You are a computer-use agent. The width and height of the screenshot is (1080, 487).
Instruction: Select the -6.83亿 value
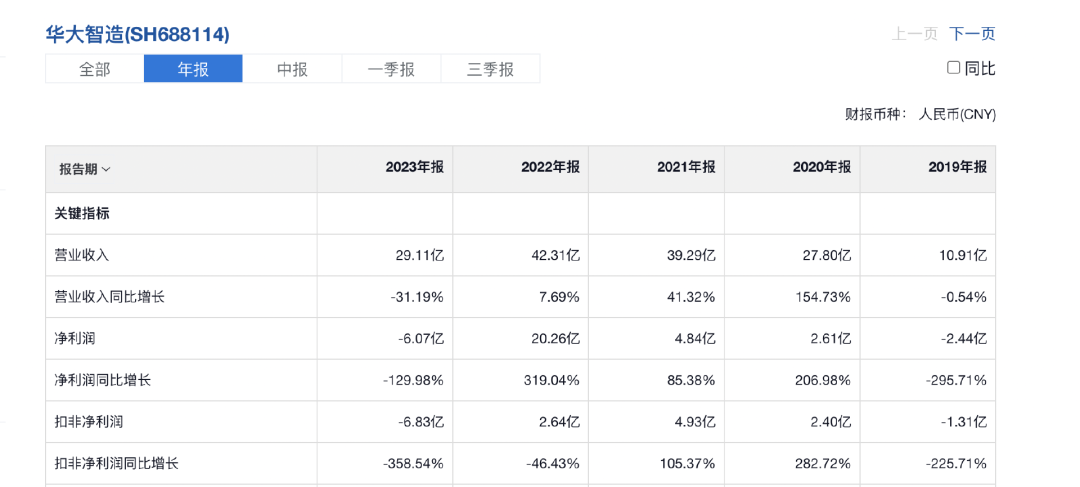coord(423,422)
